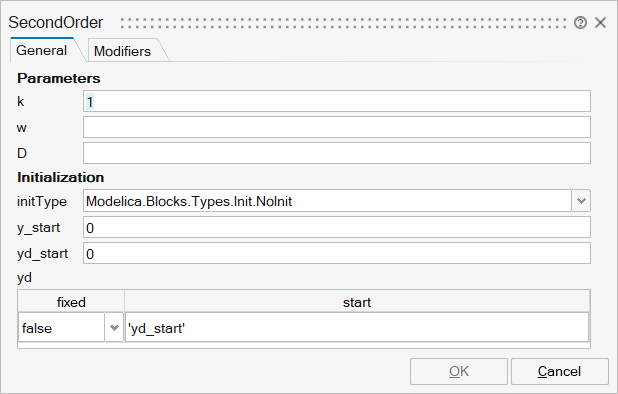Close the SecondOrder dialog
This screenshot has height=394, width=618.
pyautogui.click(x=600, y=23)
